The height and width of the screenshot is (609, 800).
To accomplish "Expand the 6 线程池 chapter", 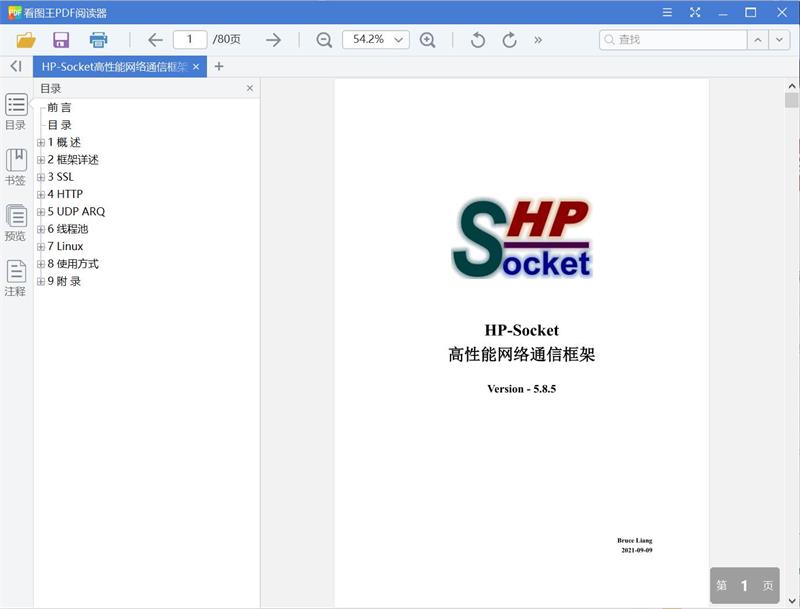I will click(41, 230).
